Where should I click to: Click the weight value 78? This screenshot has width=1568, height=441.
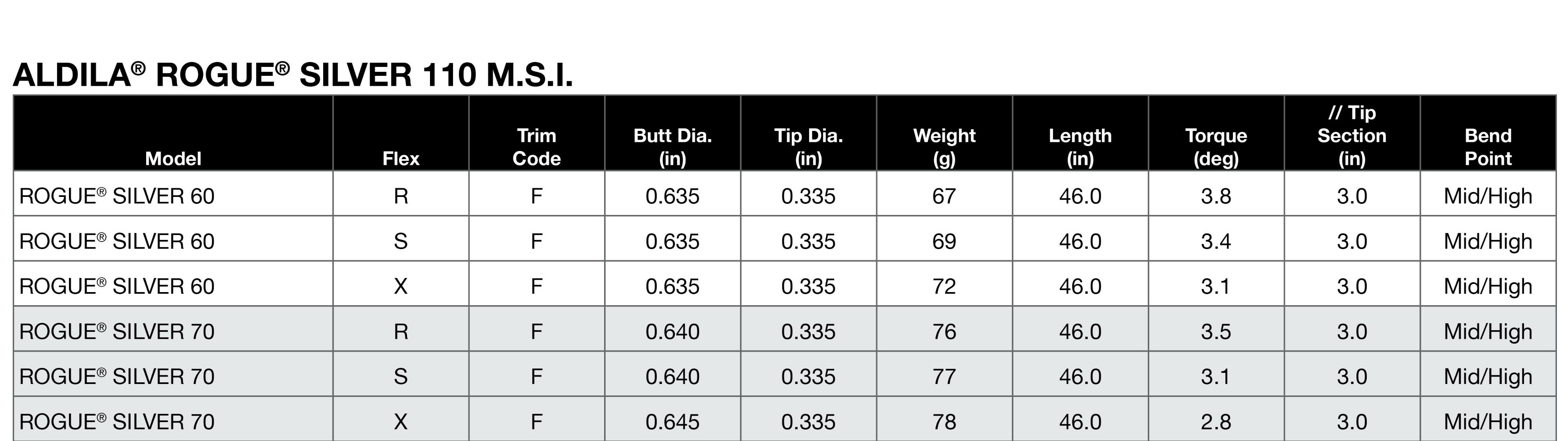click(944, 422)
